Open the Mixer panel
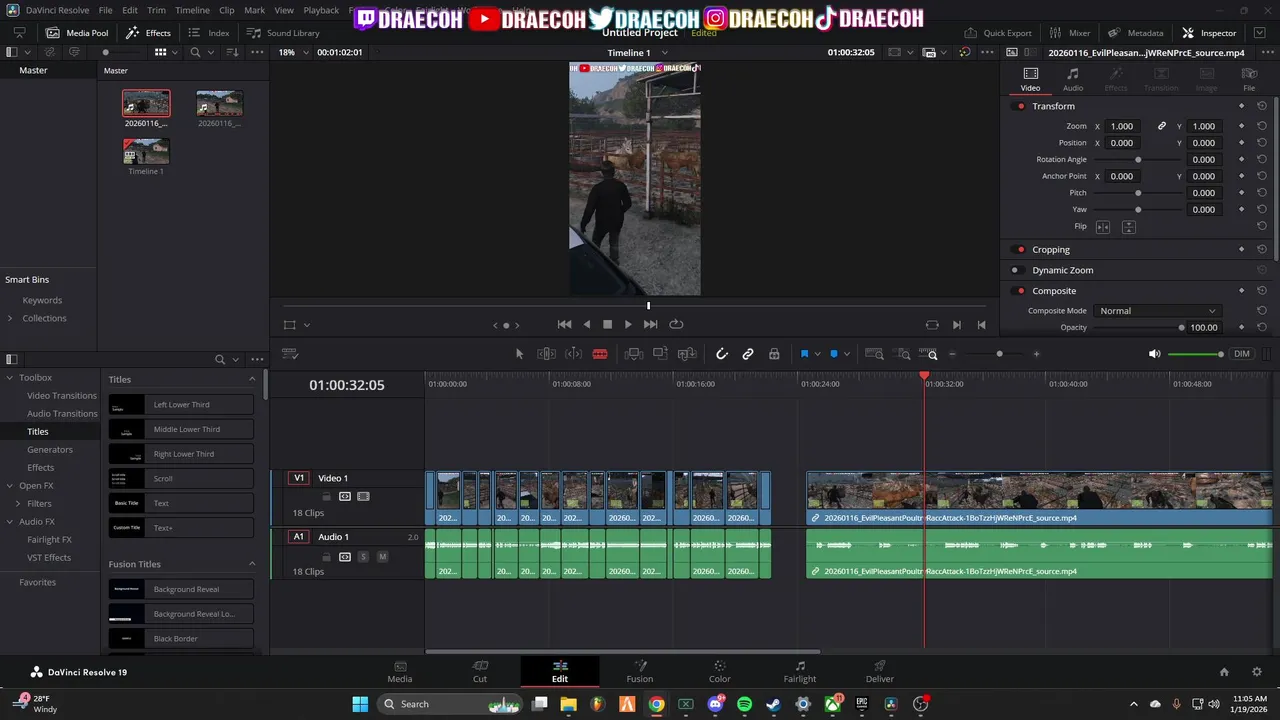Viewport: 1280px width, 720px height. tap(1070, 33)
